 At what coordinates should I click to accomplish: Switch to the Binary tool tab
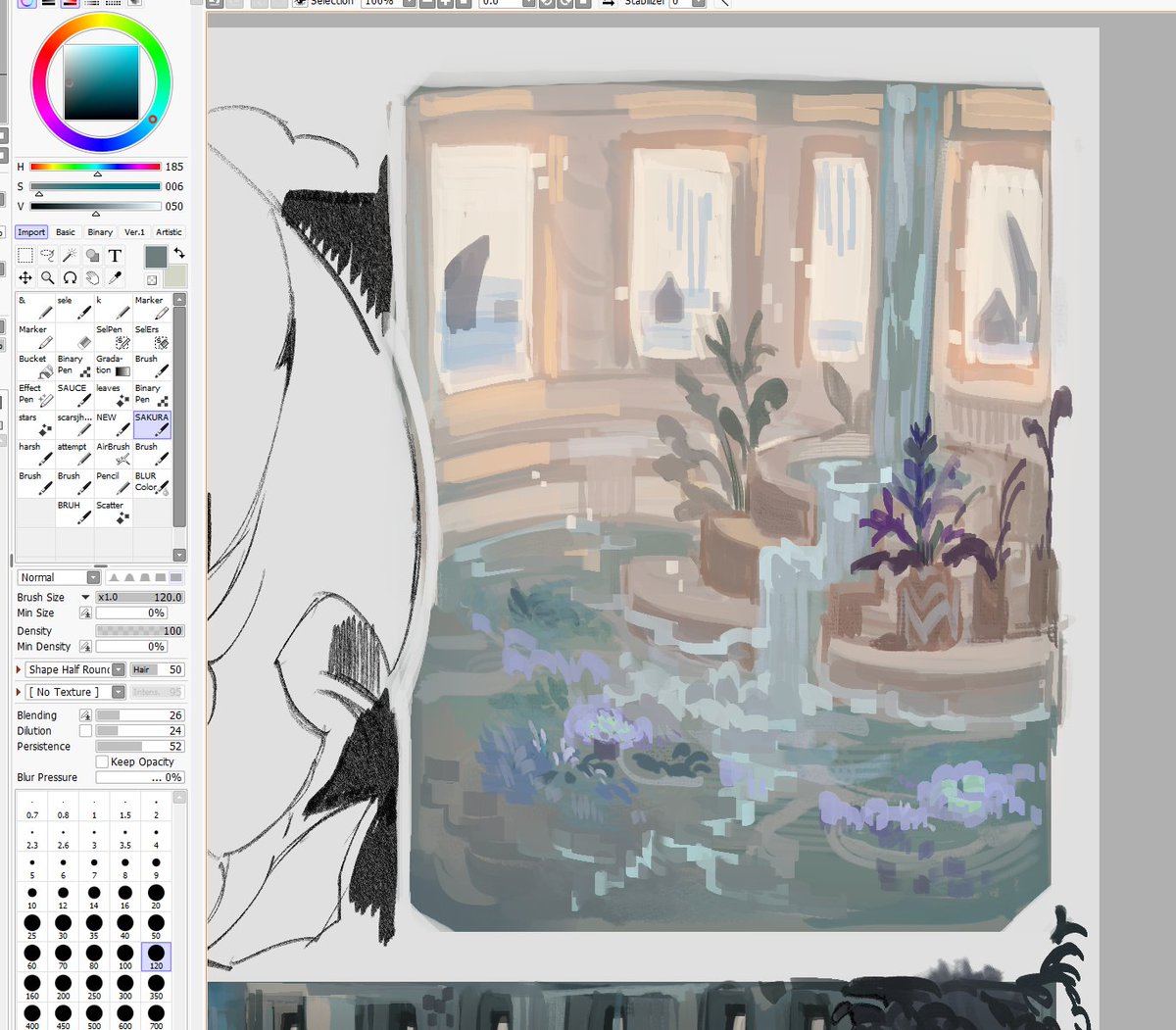coord(100,232)
